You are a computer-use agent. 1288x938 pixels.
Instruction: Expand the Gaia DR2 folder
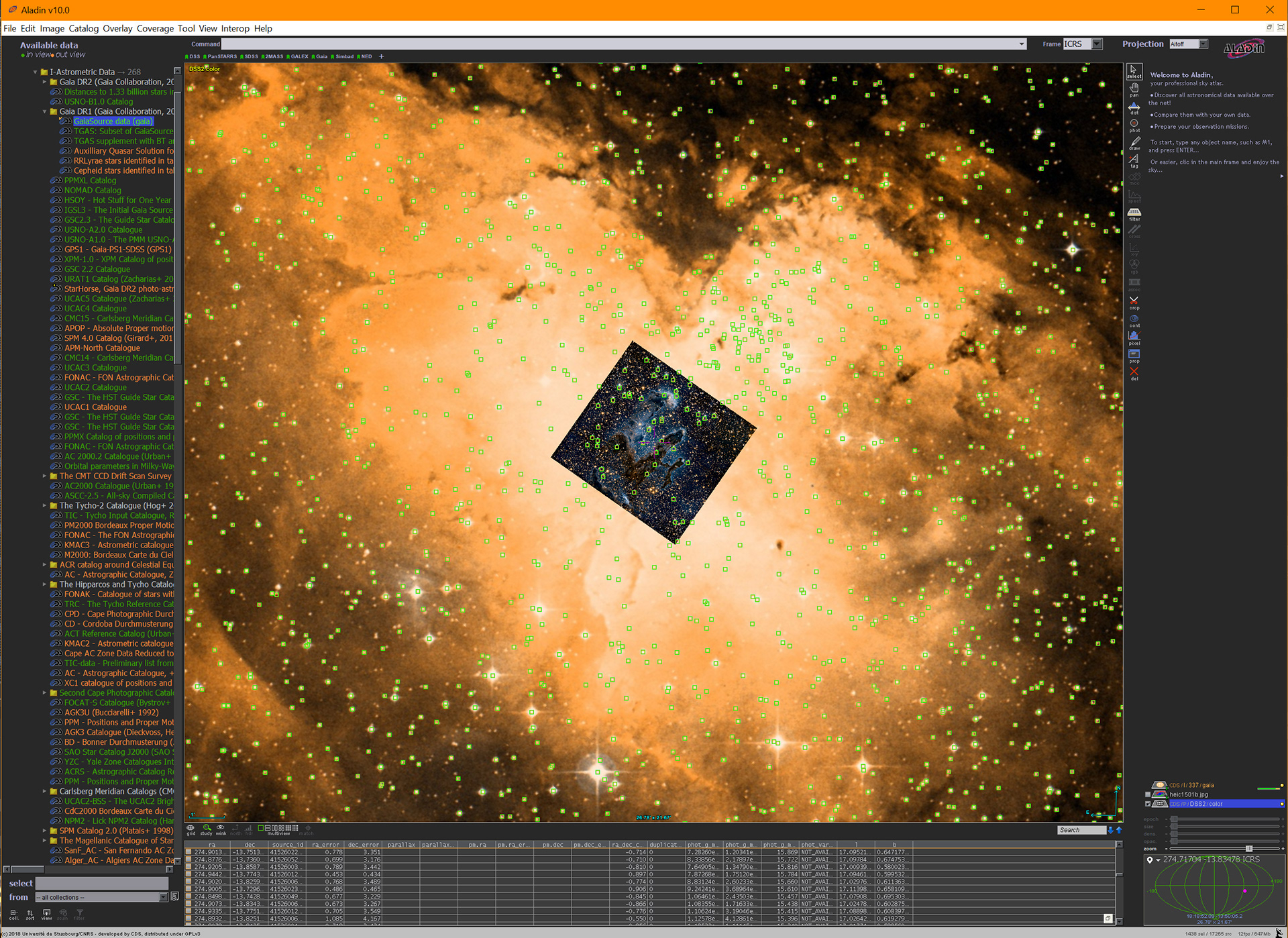click(x=45, y=82)
